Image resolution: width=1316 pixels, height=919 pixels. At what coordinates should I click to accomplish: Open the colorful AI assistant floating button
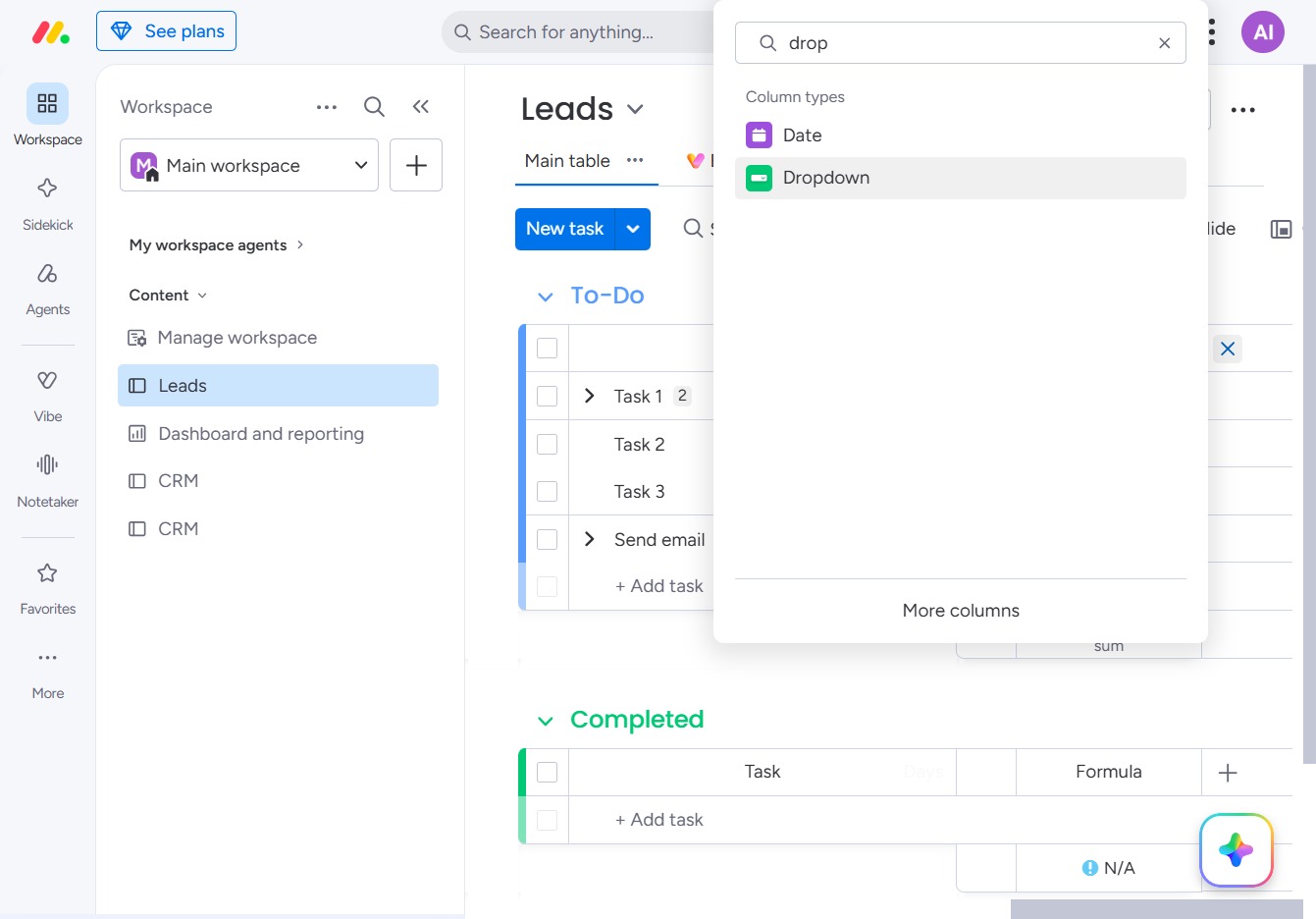click(x=1237, y=850)
